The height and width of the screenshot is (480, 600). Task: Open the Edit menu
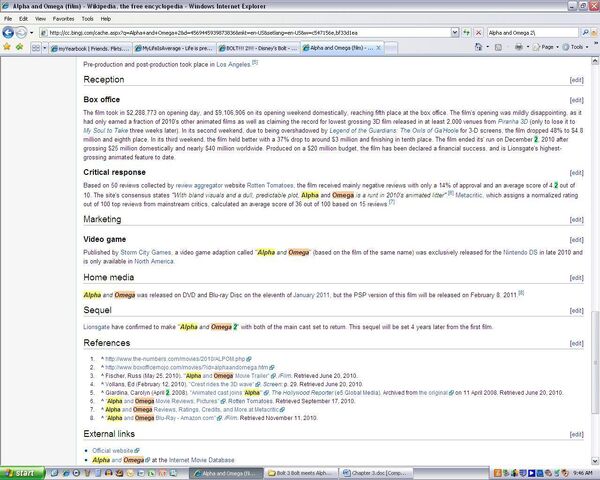[23, 19]
